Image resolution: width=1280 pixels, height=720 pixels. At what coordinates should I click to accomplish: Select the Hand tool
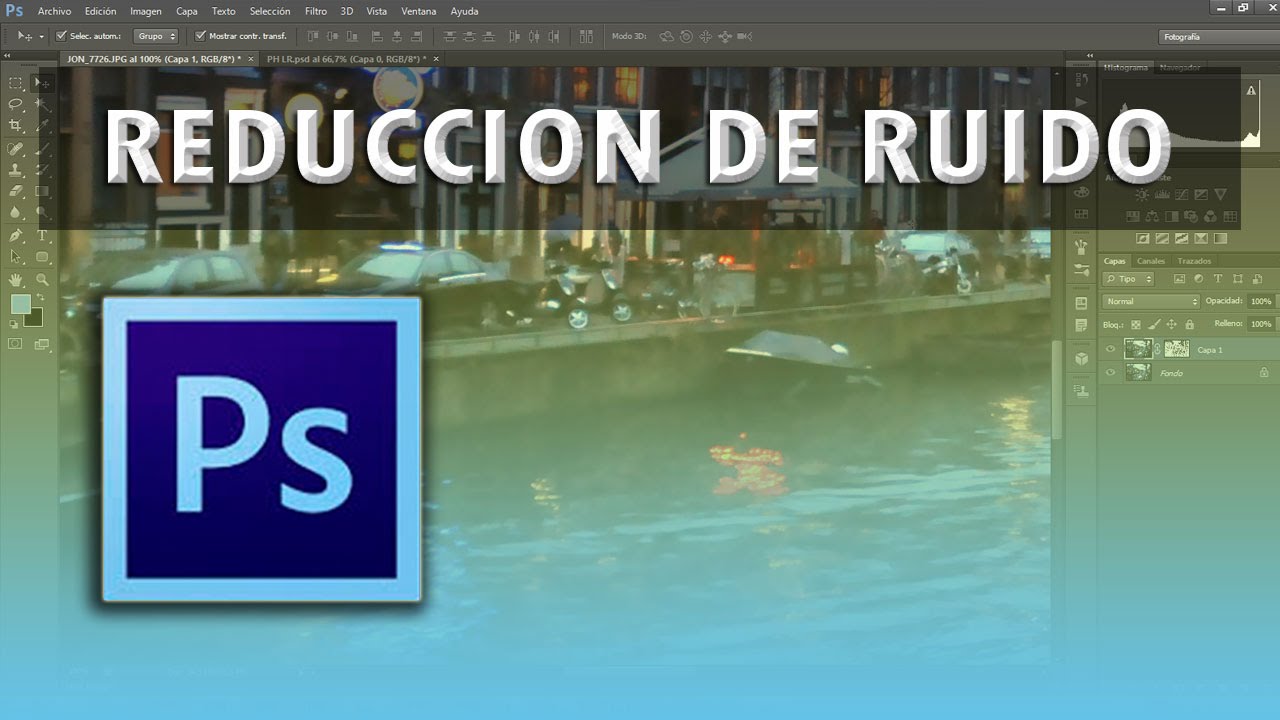coord(16,280)
